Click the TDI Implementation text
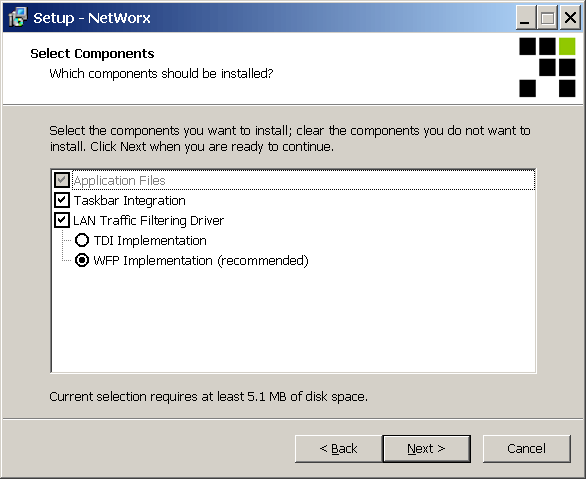 (x=150, y=241)
